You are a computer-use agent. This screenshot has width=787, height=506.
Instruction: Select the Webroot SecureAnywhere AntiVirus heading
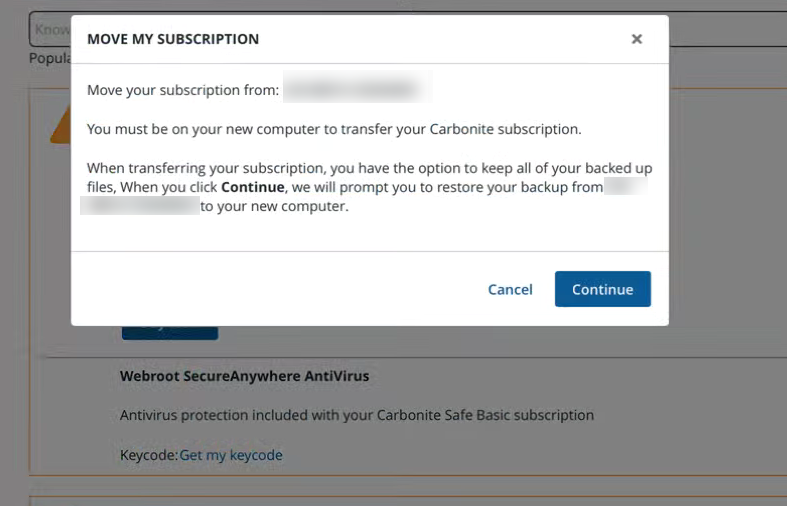[x=244, y=376]
